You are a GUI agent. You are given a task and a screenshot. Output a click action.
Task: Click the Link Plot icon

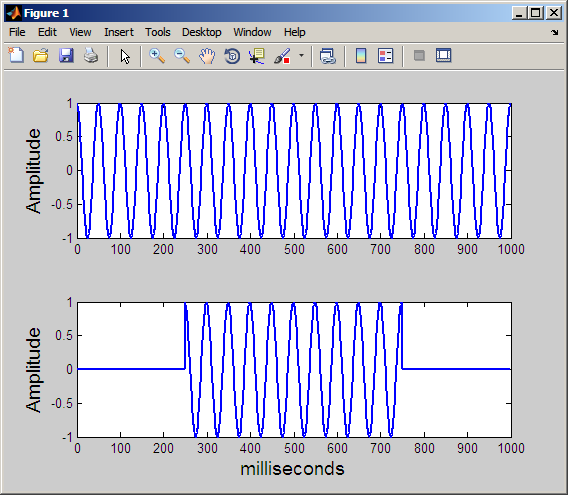click(328, 56)
